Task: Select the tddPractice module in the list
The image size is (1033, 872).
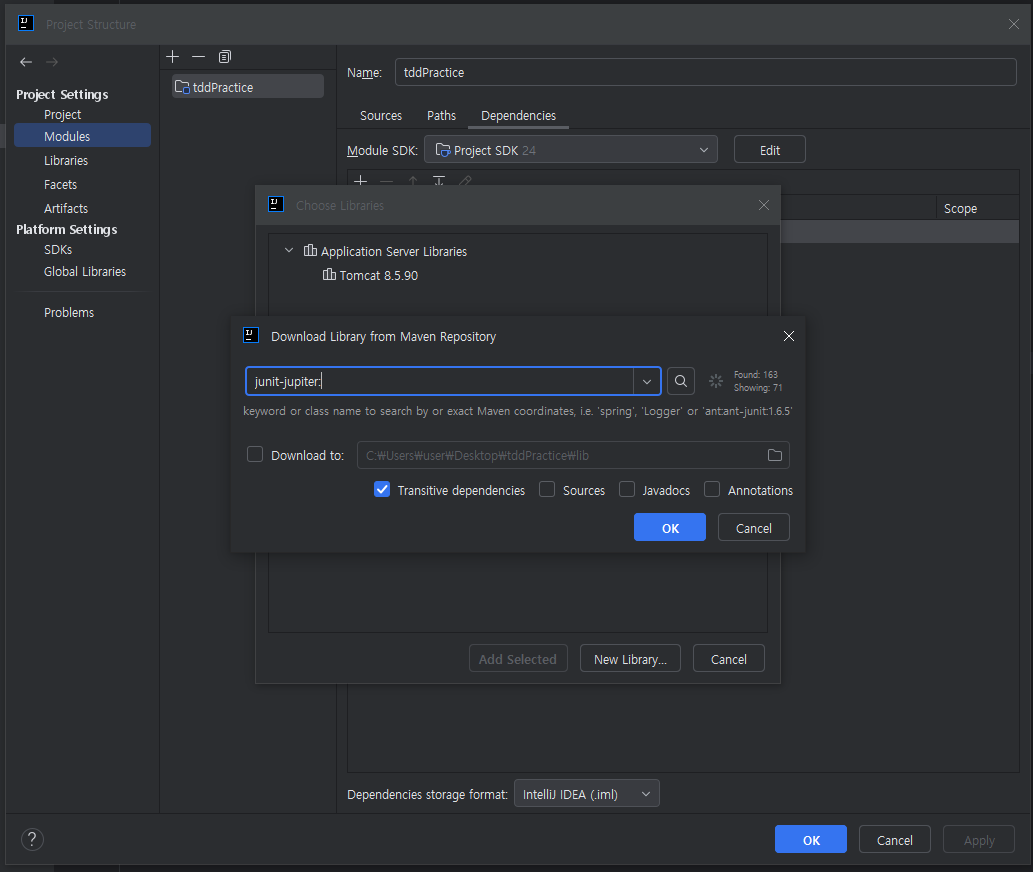Action: click(x=248, y=87)
